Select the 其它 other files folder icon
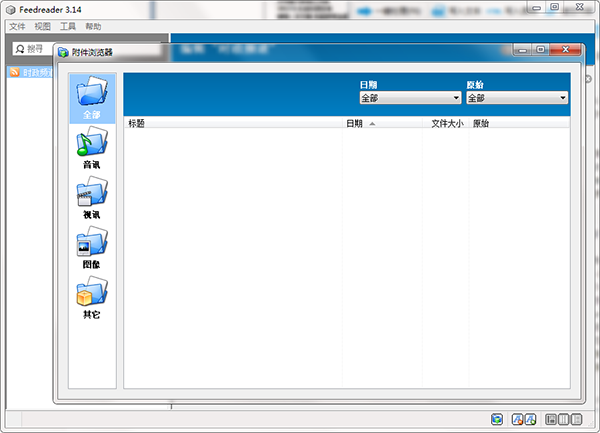600x433 pixels. click(92, 297)
